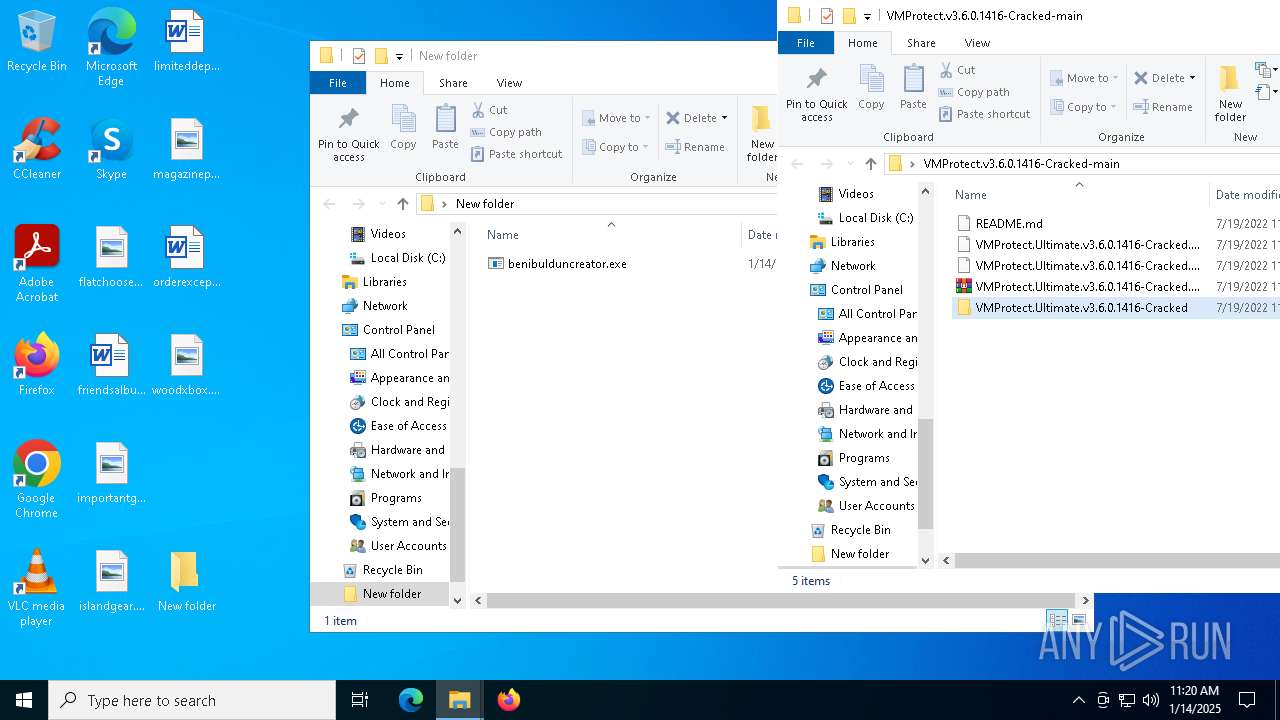Click the File Explorer taskbar icon
Viewport: 1280px width, 720px height.
click(x=460, y=700)
